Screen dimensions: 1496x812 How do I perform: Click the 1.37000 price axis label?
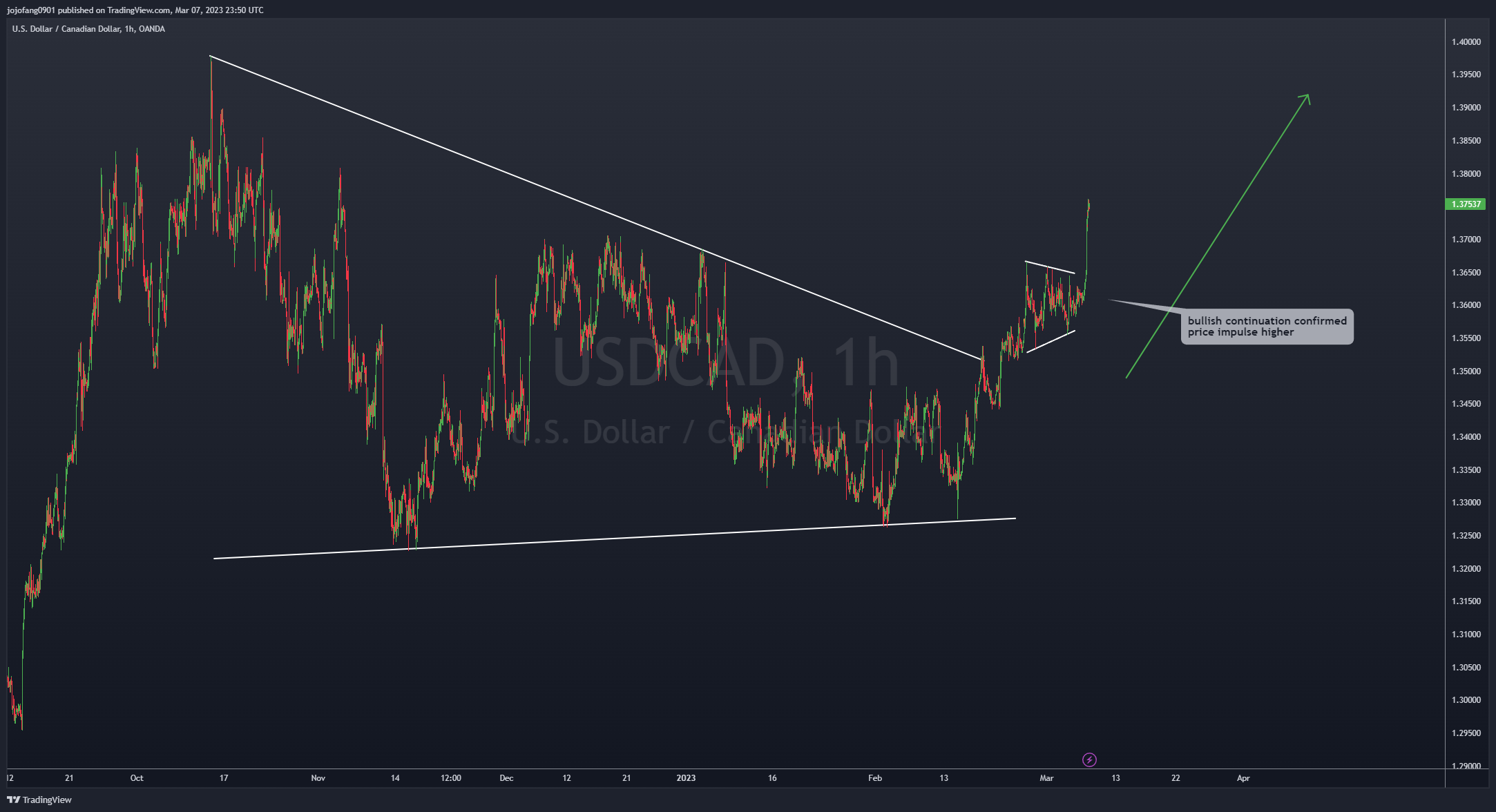1466,240
